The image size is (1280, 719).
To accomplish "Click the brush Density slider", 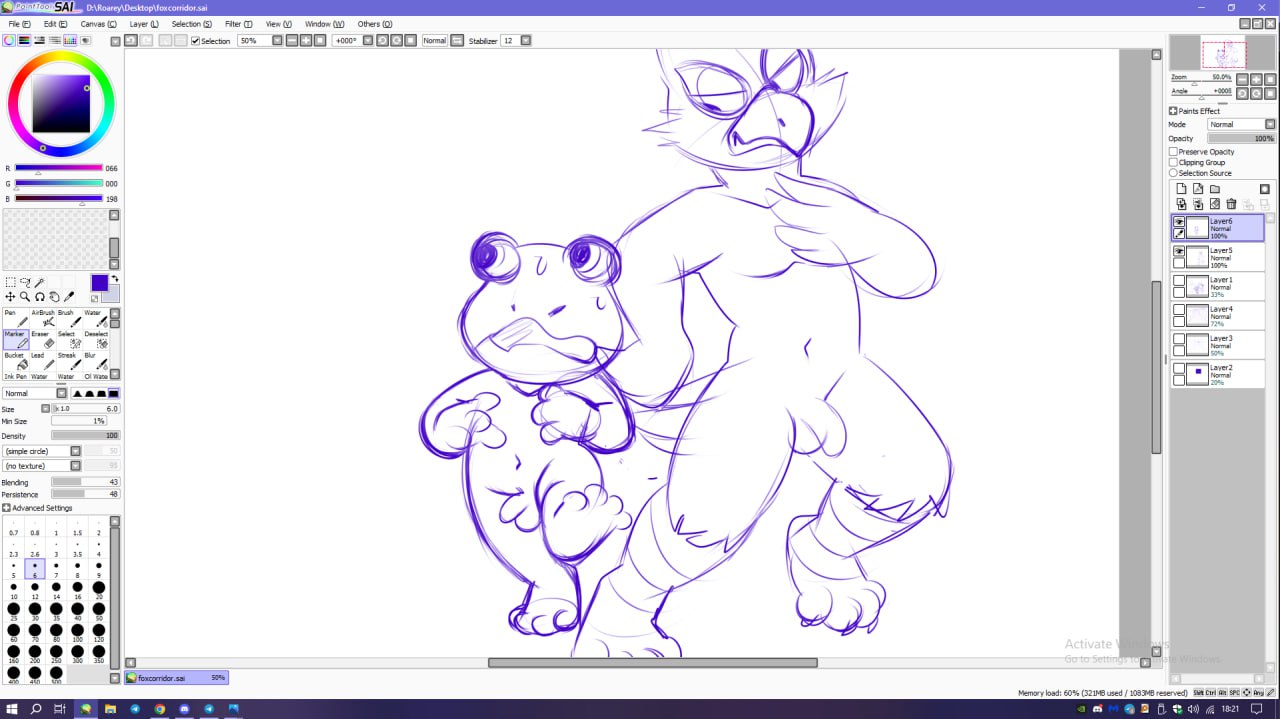I will click(85, 436).
